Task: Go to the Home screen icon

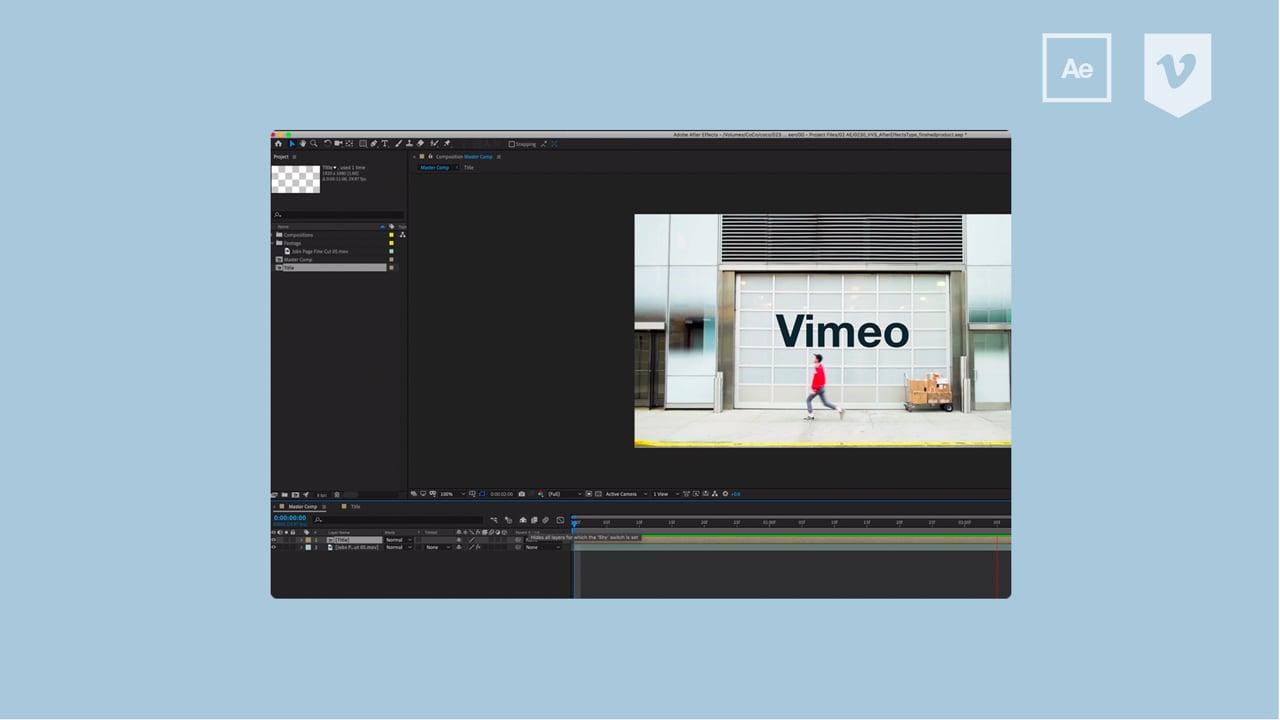Action: [278, 144]
